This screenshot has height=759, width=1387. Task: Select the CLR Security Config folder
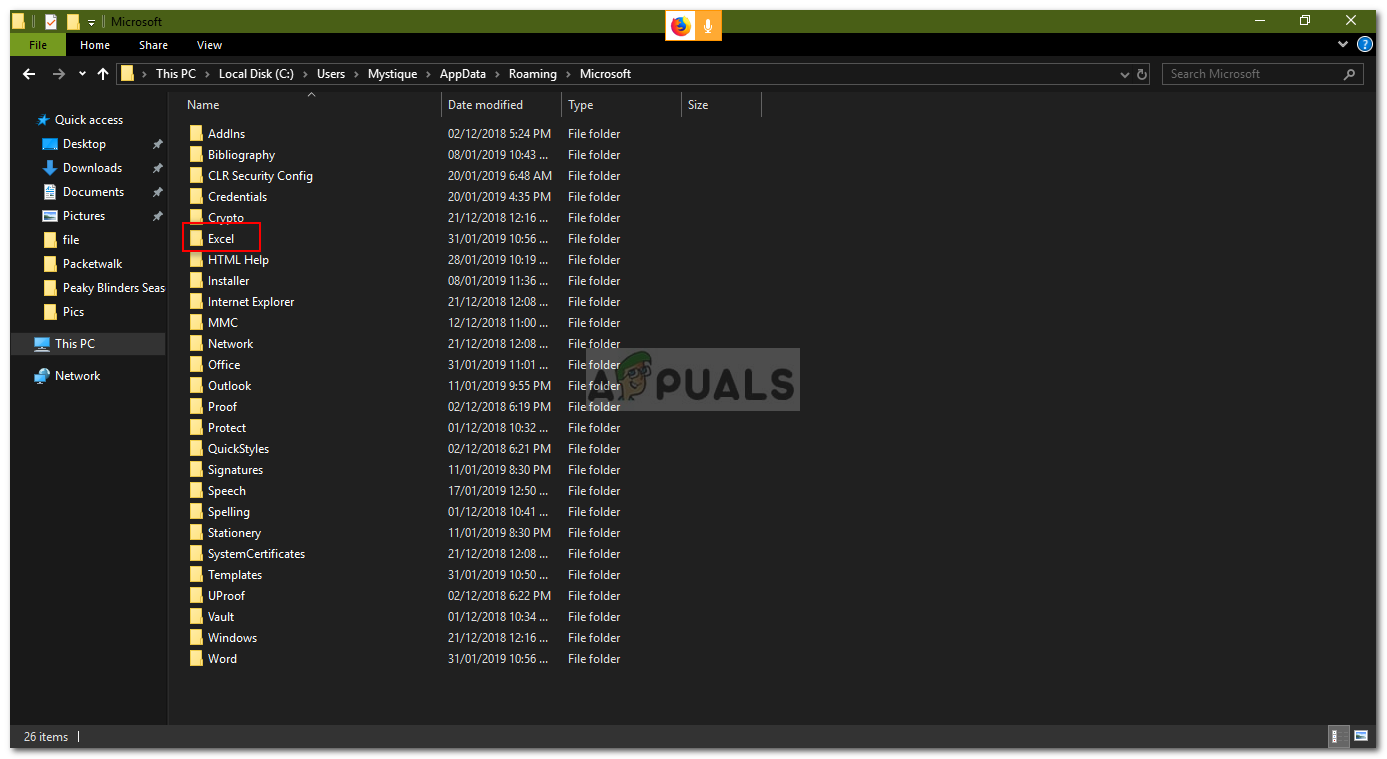pos(260,176)
